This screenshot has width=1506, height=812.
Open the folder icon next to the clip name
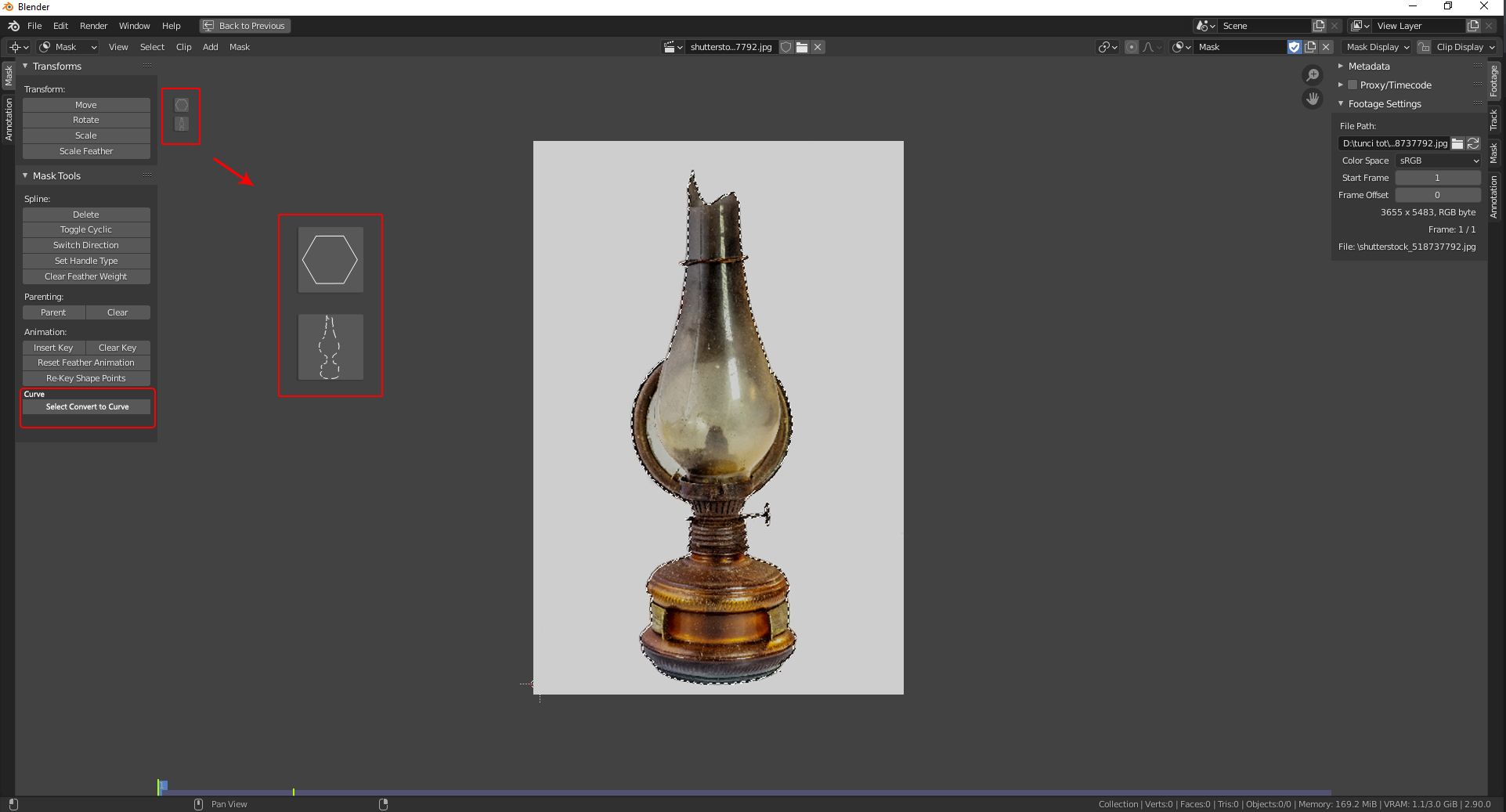pos(802,47)
